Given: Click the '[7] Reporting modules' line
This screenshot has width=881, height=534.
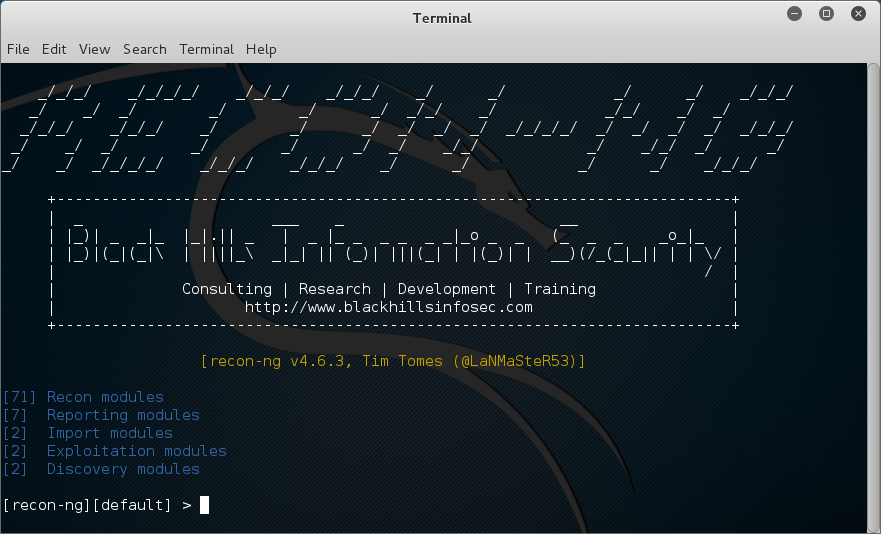Looking at the screenshot, I should tap(101, 415).
